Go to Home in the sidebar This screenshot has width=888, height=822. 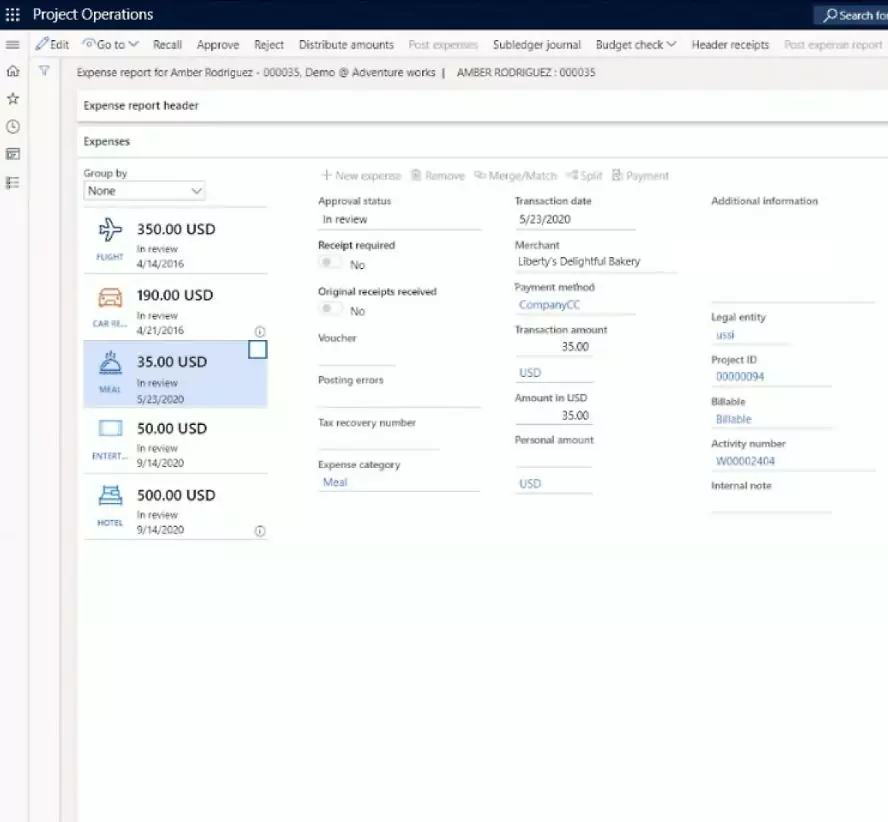13,72
